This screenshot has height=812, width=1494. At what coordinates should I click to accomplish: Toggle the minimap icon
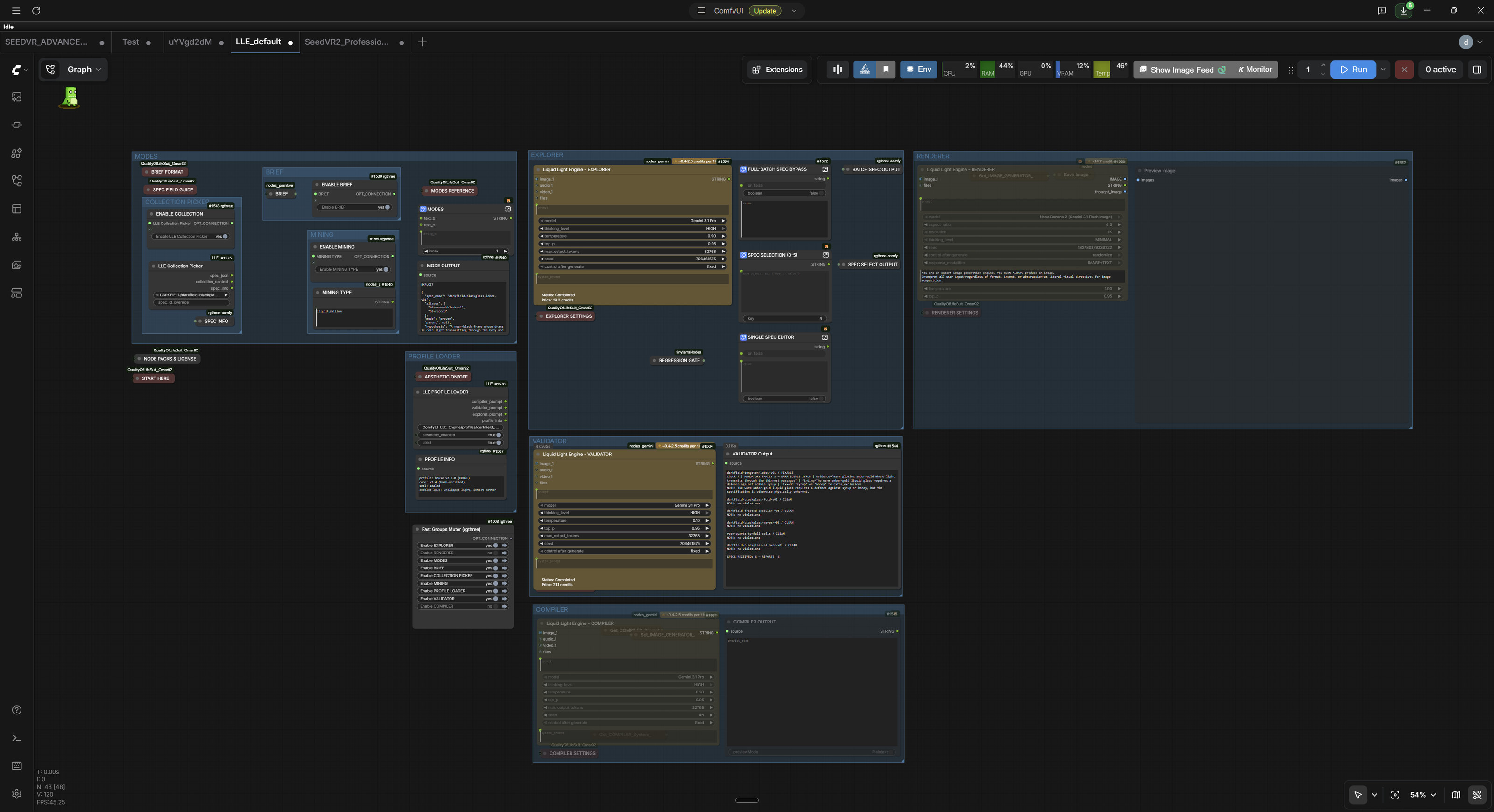click(x=1456, y=795)
